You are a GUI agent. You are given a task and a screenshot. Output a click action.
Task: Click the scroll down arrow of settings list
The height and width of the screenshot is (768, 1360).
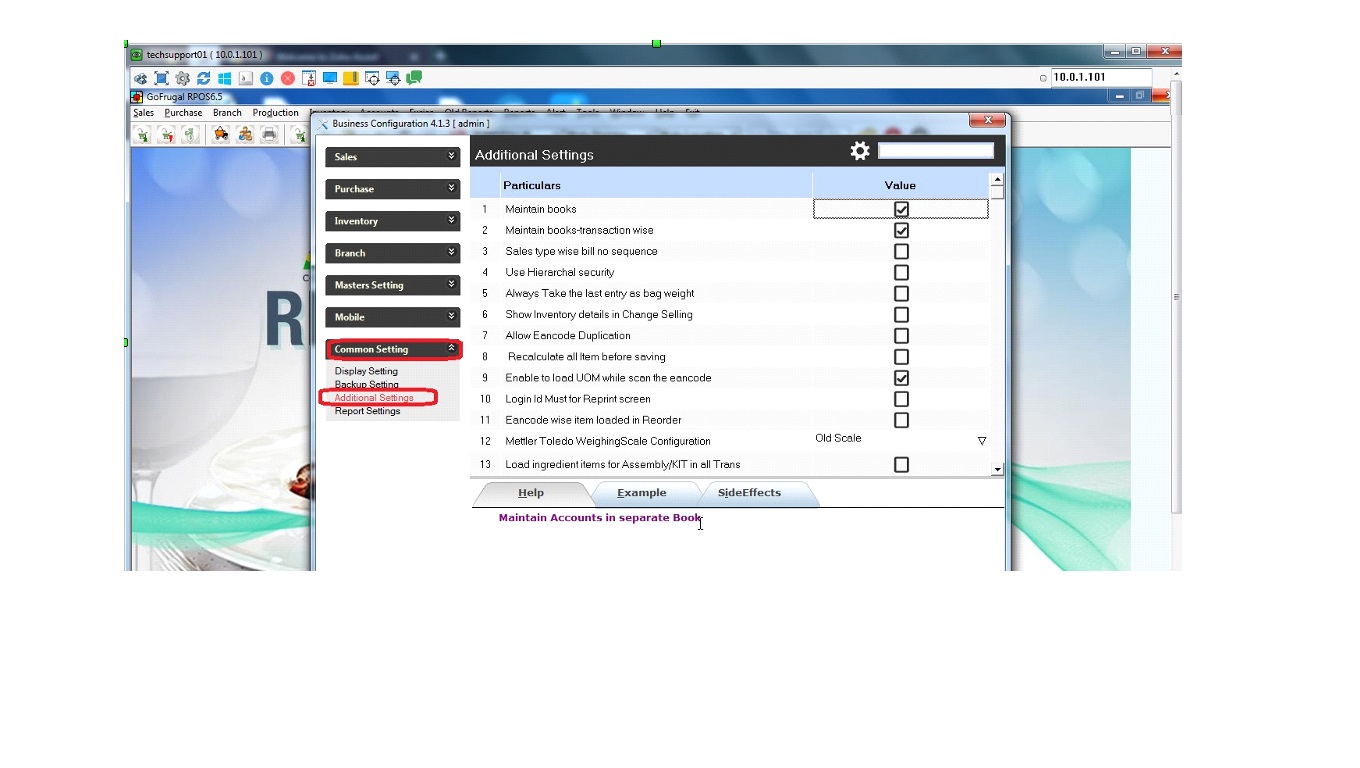[997, 469]
